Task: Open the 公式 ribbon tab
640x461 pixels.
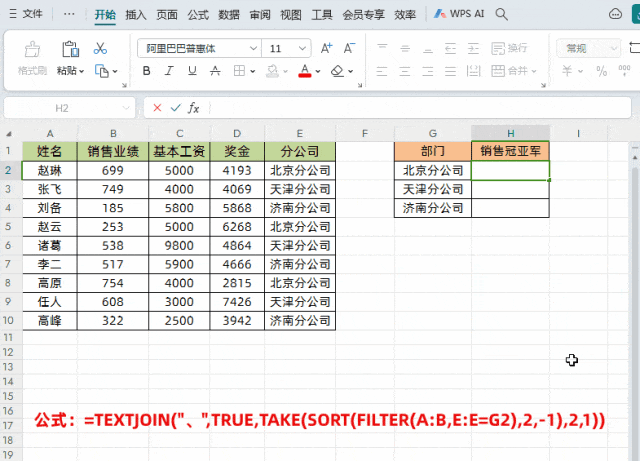Action: (x=198, y=15)
